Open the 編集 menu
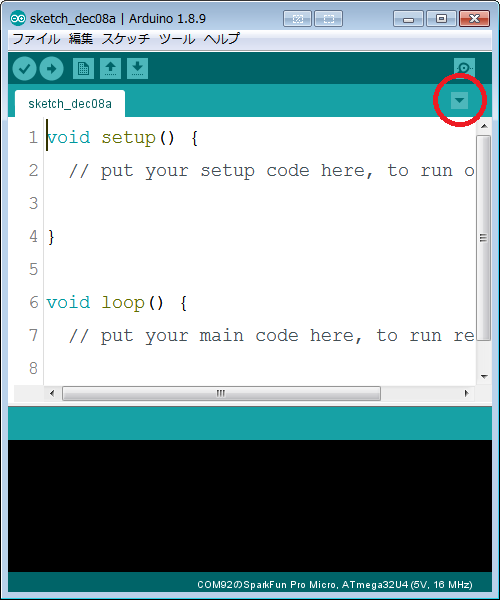500x600 pixels. coord(81,39)
